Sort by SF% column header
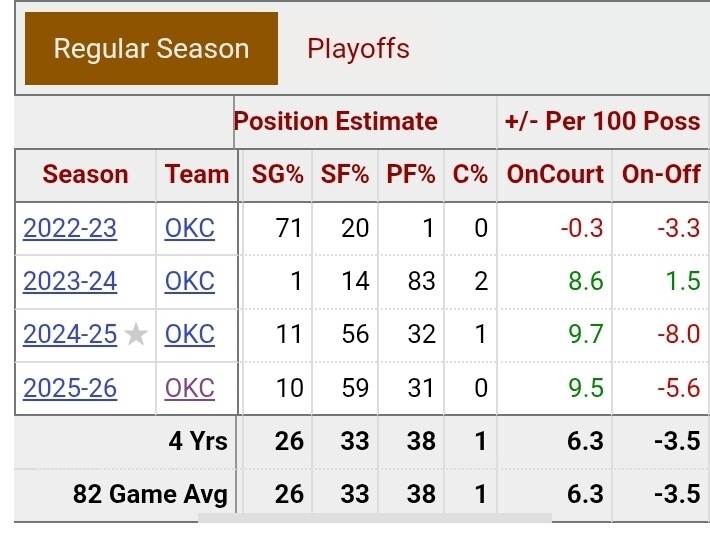This screenshot has height=543, width=710. tap(343, 174)
